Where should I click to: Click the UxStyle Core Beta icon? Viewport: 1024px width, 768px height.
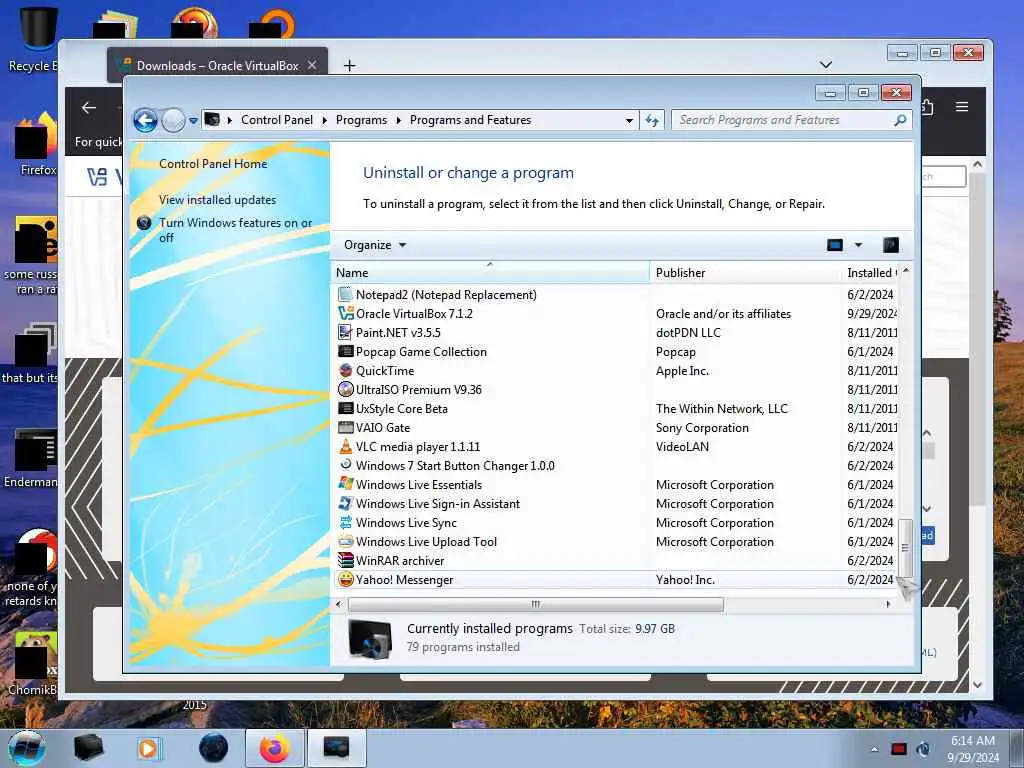[345, 408]
